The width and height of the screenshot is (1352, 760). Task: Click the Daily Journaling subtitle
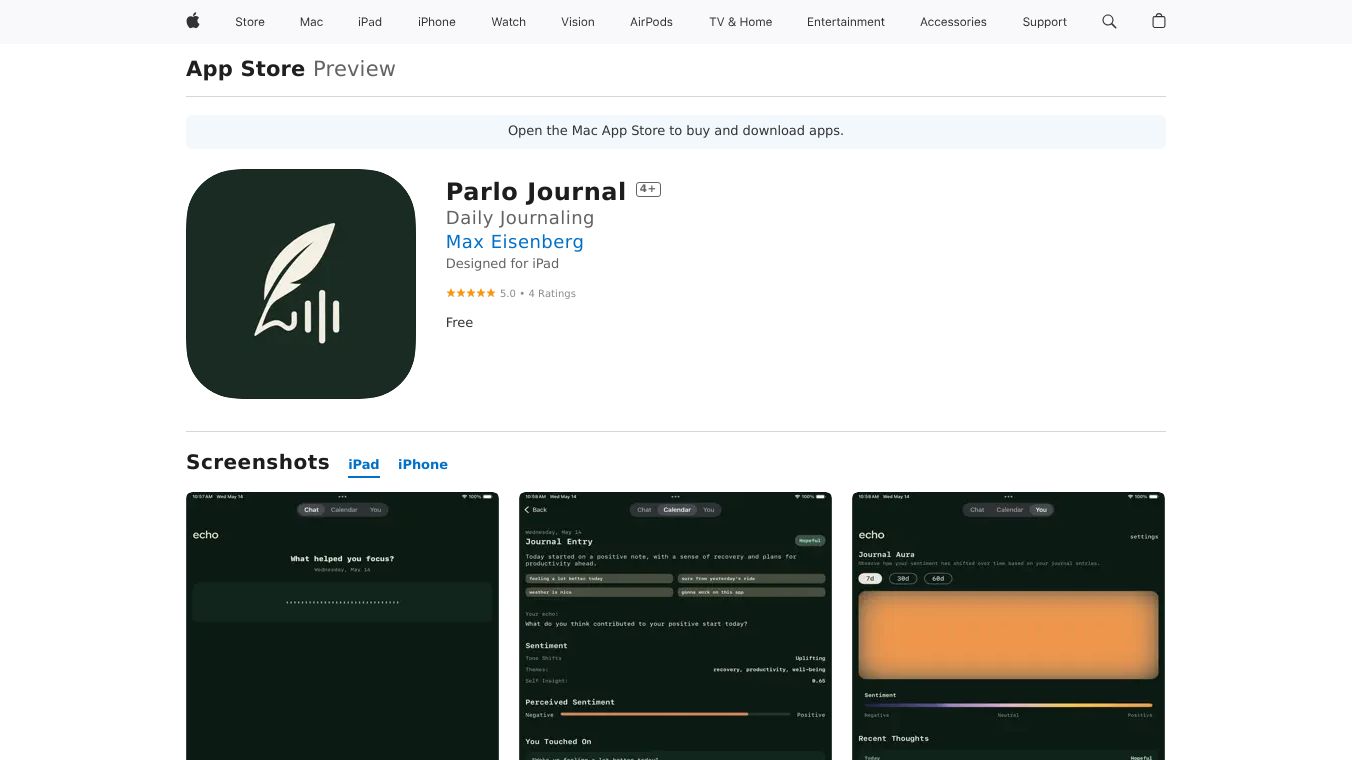tap(520, 218)
